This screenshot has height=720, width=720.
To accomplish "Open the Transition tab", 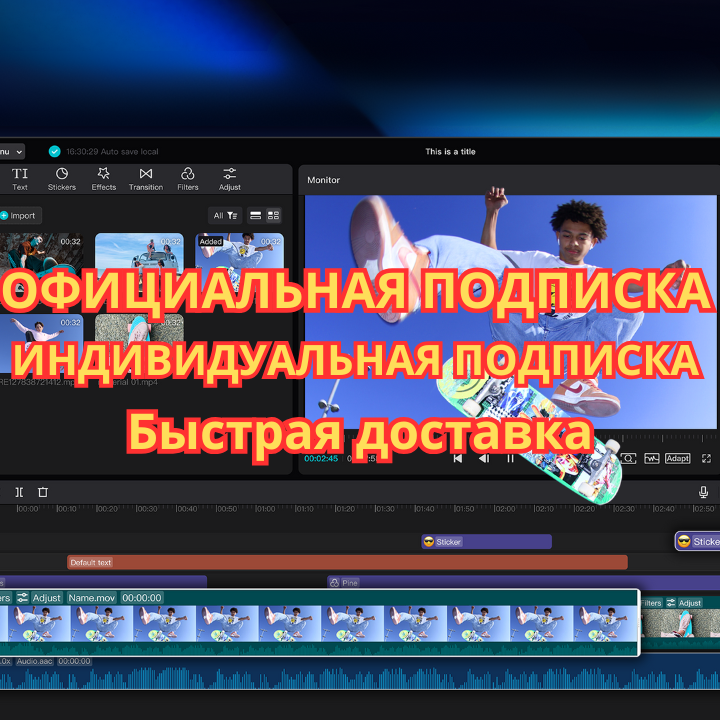I will (146, 179).
